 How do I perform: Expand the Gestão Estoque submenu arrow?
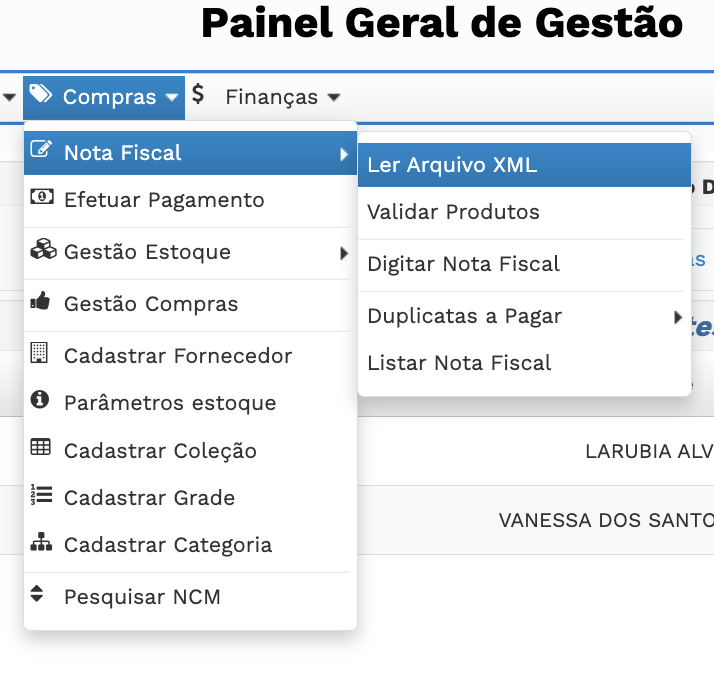point(344,253)
